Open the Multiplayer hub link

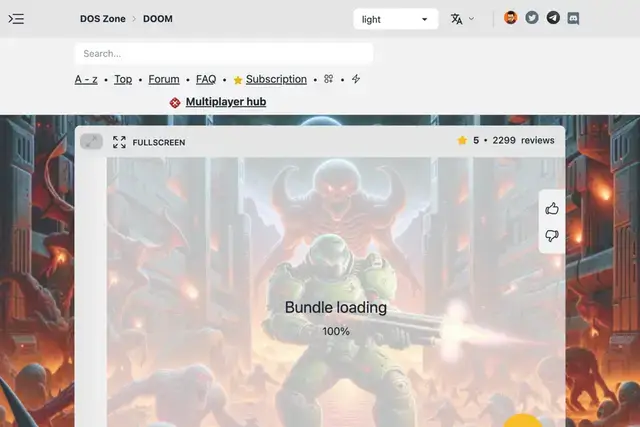pos(226,102)
